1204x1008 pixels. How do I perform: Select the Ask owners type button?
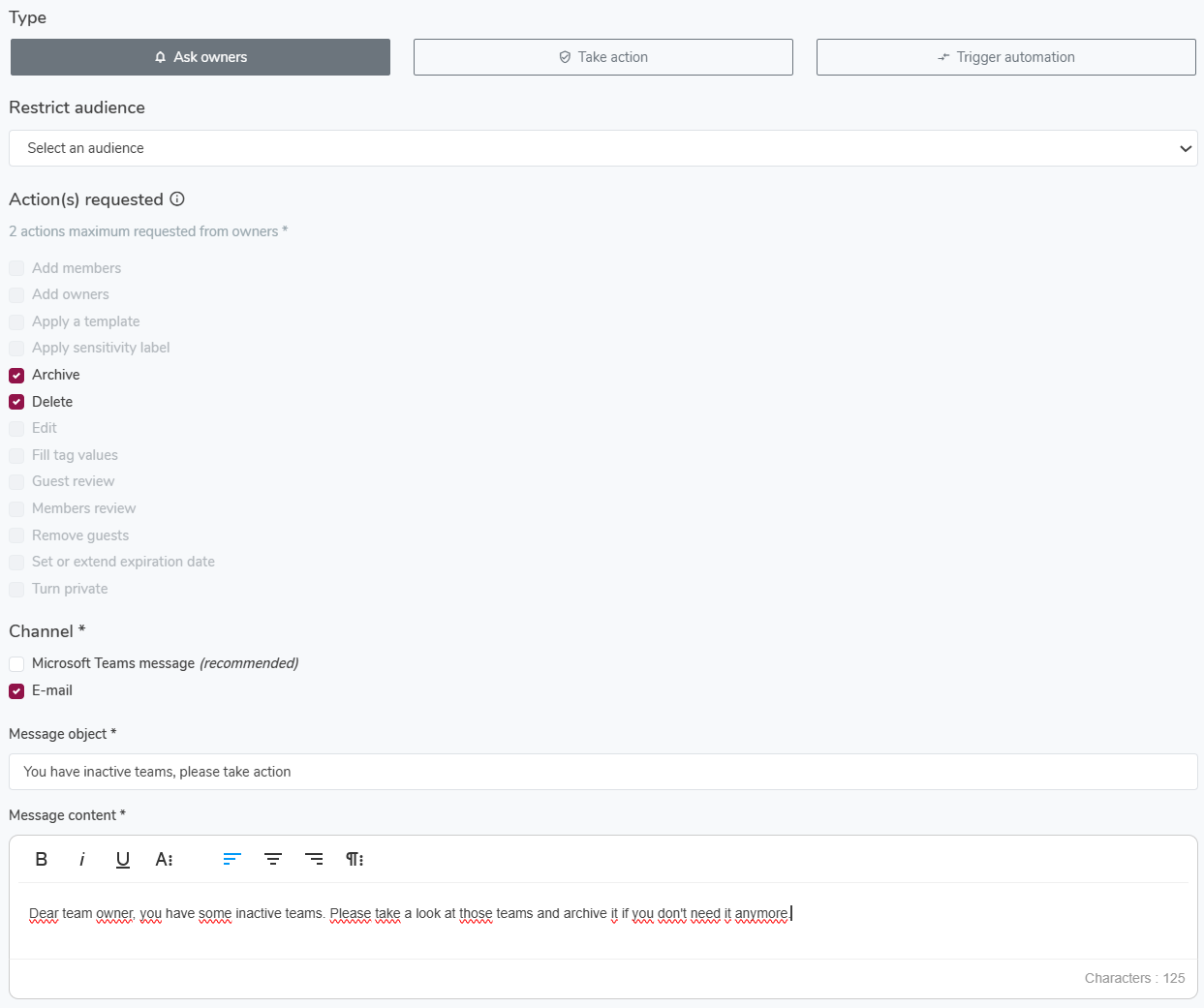click(201, 57)
